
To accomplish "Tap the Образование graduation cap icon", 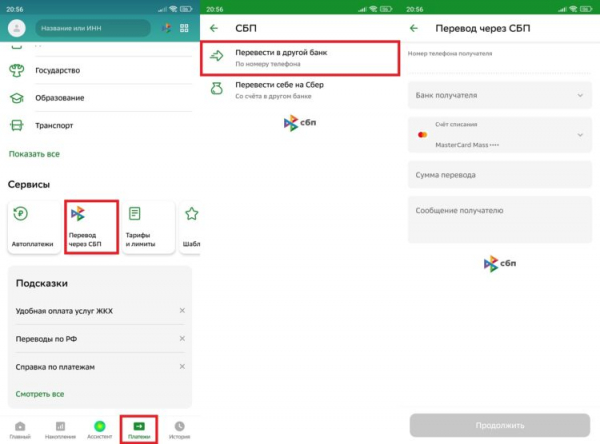I will [x=16, y=98].
